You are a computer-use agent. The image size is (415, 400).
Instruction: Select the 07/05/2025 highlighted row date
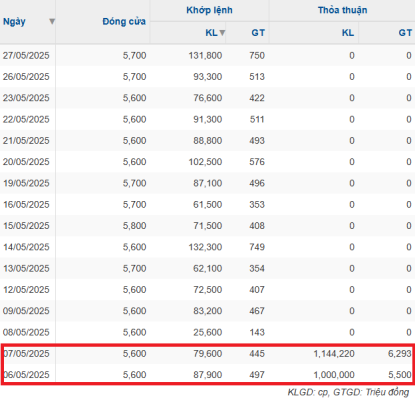pos(26,354)
